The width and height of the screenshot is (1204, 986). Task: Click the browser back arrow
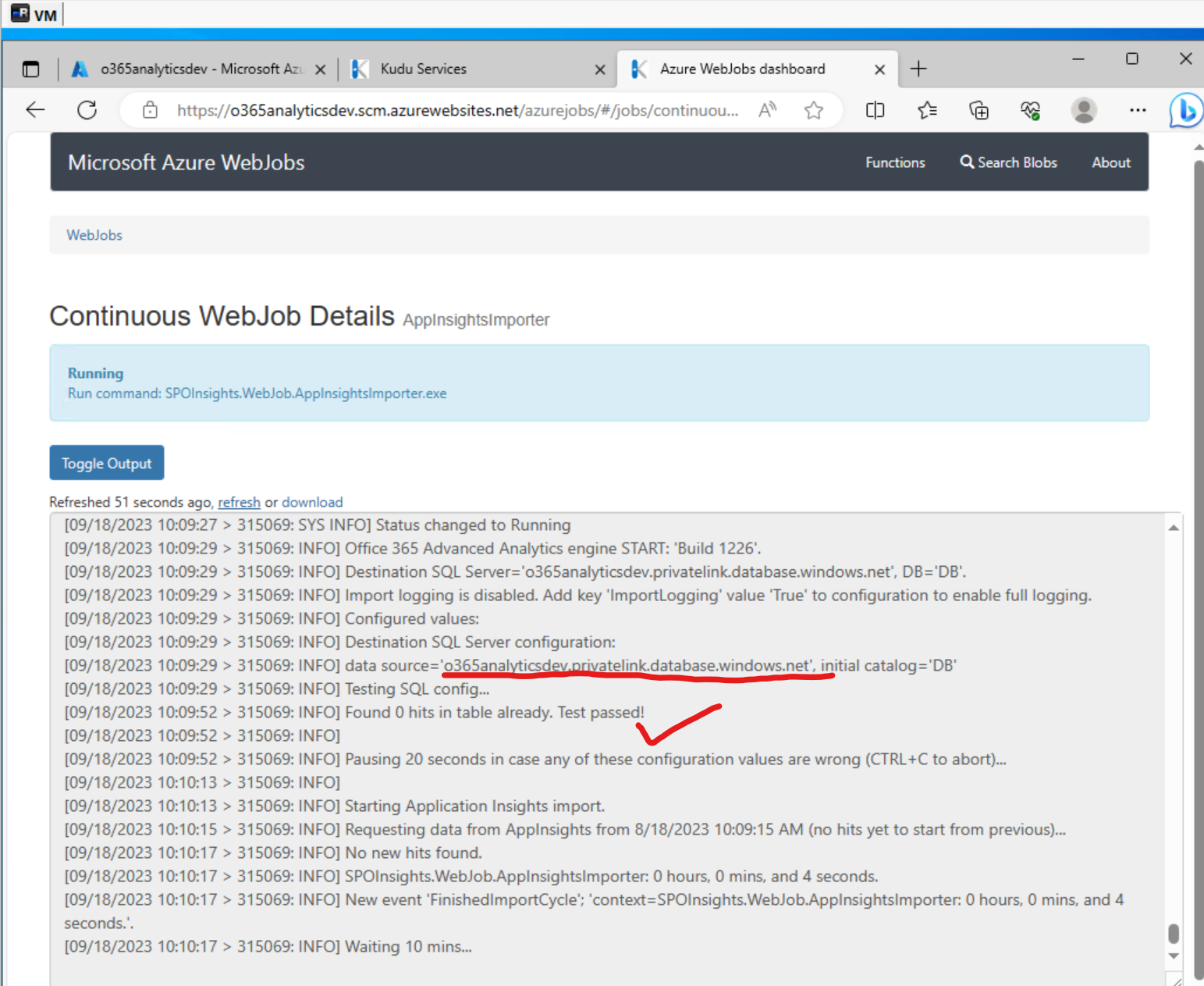pos(35,110)
